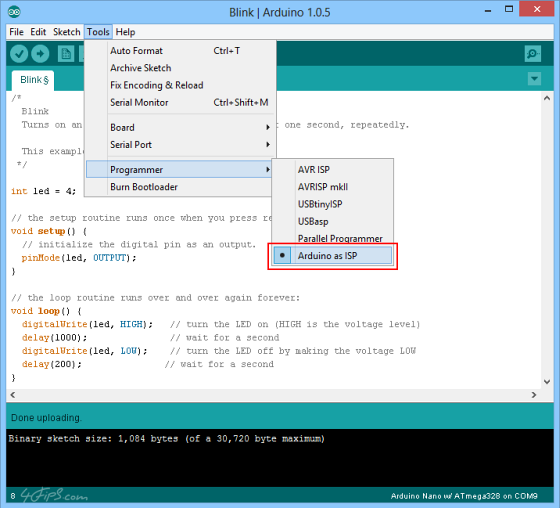
Task: Expand the Programmer submenu
Action: (x=179, y=169)
